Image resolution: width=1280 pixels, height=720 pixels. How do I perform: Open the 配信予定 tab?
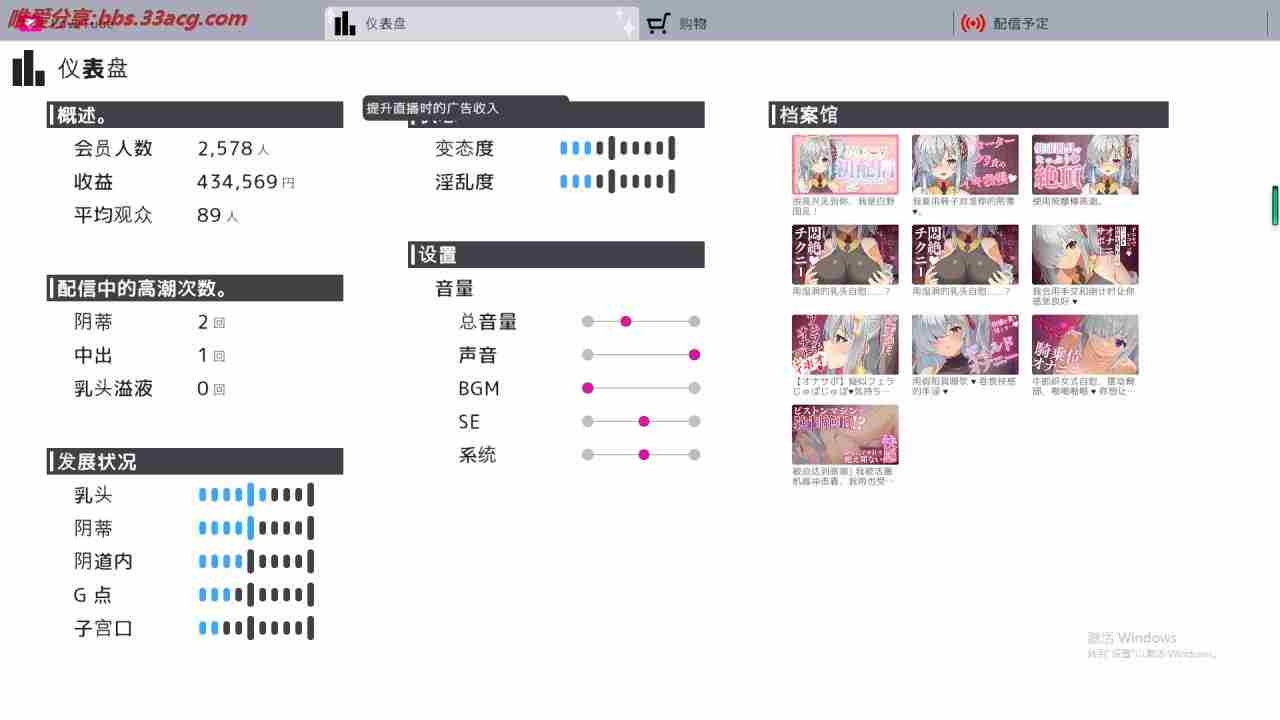[x=1020, y=24]
